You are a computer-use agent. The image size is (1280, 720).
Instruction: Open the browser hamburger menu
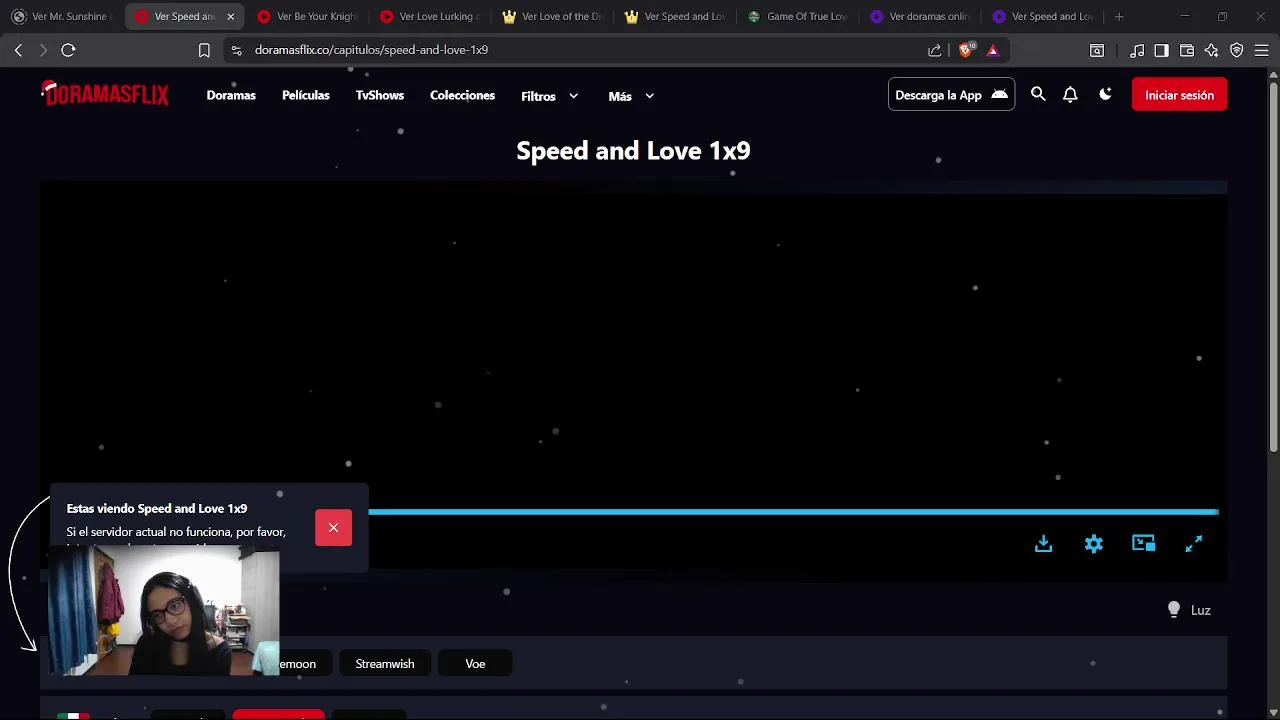[1262, 50]
